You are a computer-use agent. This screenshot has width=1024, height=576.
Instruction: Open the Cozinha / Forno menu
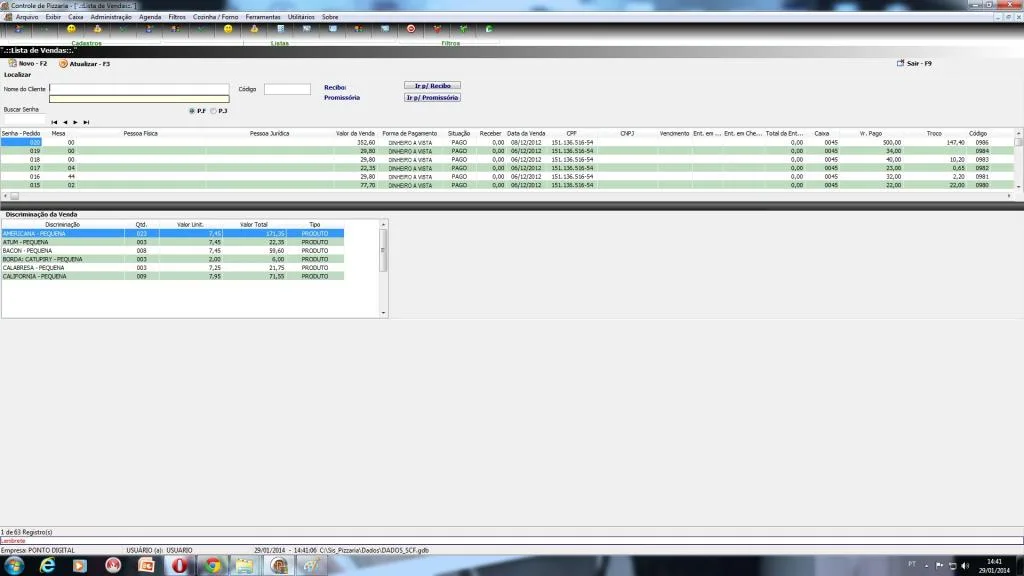tap(216, 17)
